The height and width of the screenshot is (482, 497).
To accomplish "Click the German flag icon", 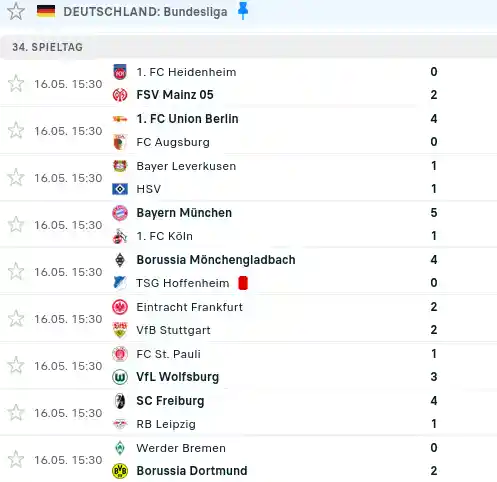I will (x=46, y=11).
